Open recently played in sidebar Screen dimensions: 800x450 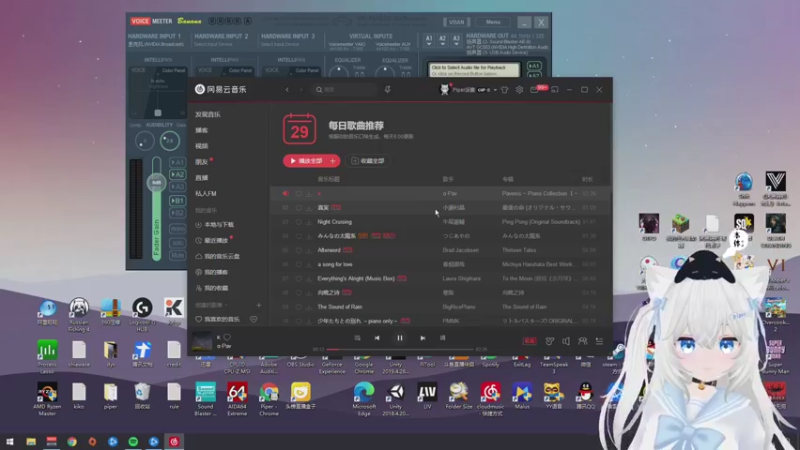click(212, 240)
